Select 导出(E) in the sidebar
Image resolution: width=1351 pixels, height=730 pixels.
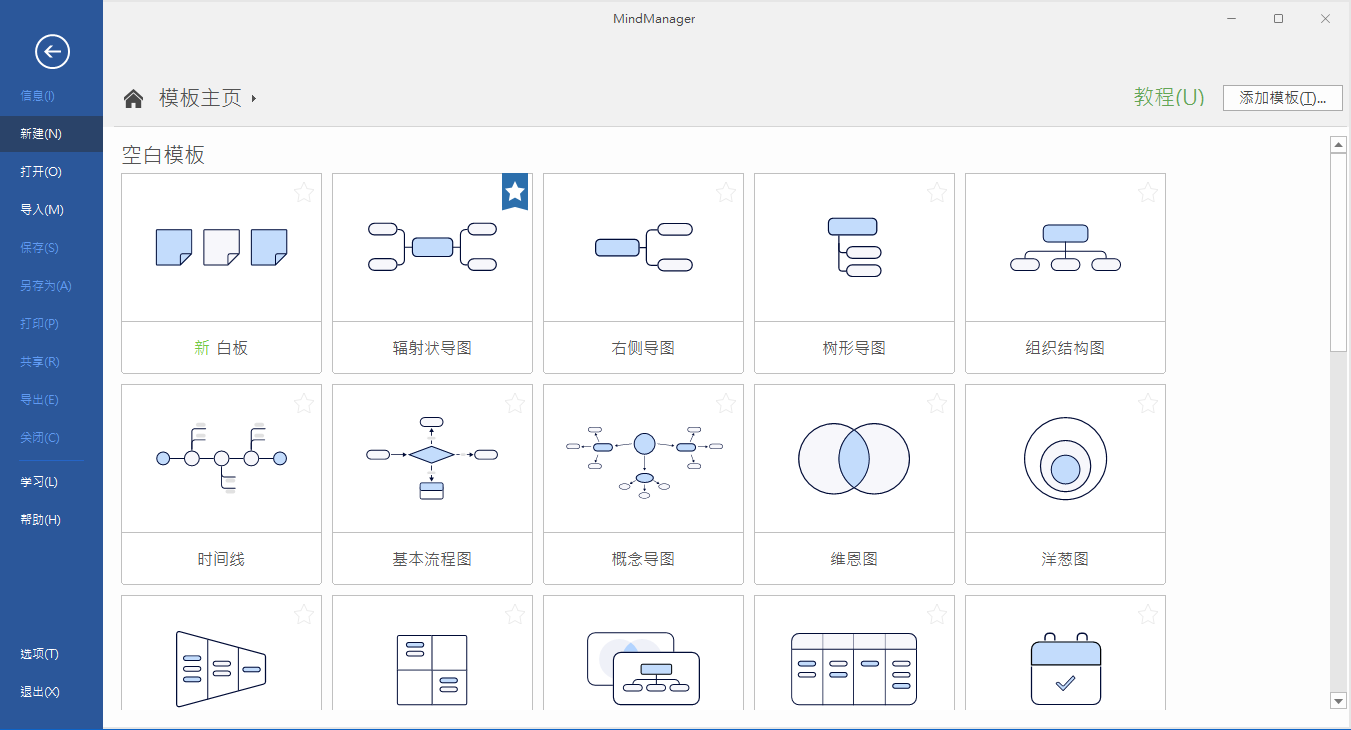pos(51,400)
